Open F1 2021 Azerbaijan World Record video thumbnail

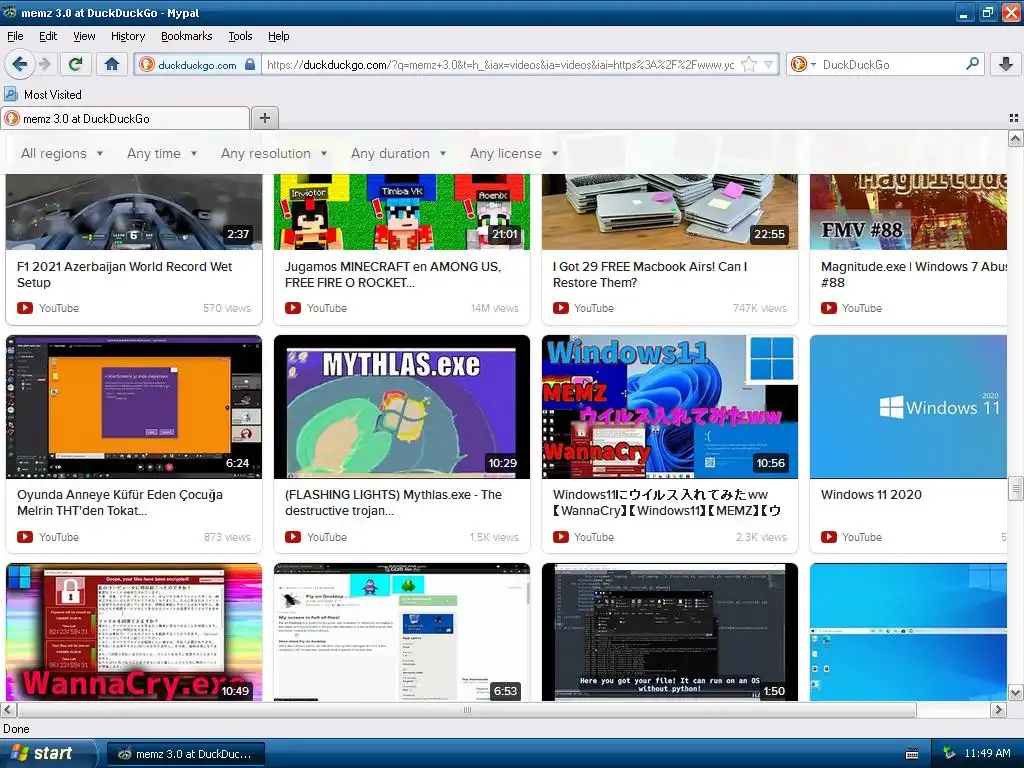(x=134, y=212)
